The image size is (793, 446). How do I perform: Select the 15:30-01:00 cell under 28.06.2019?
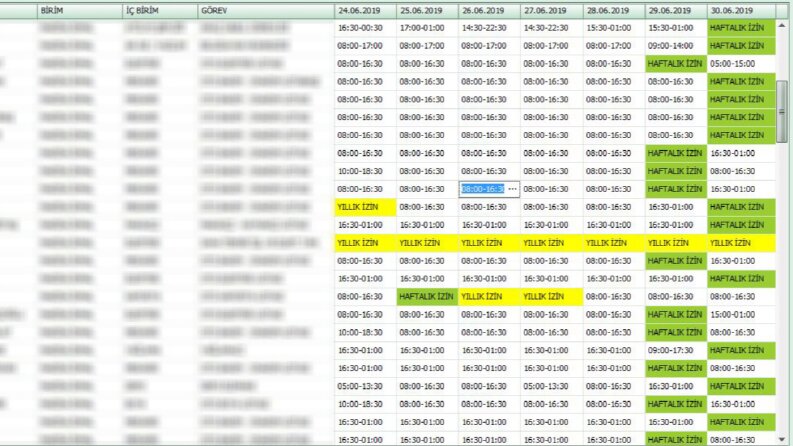pos(614,28)
